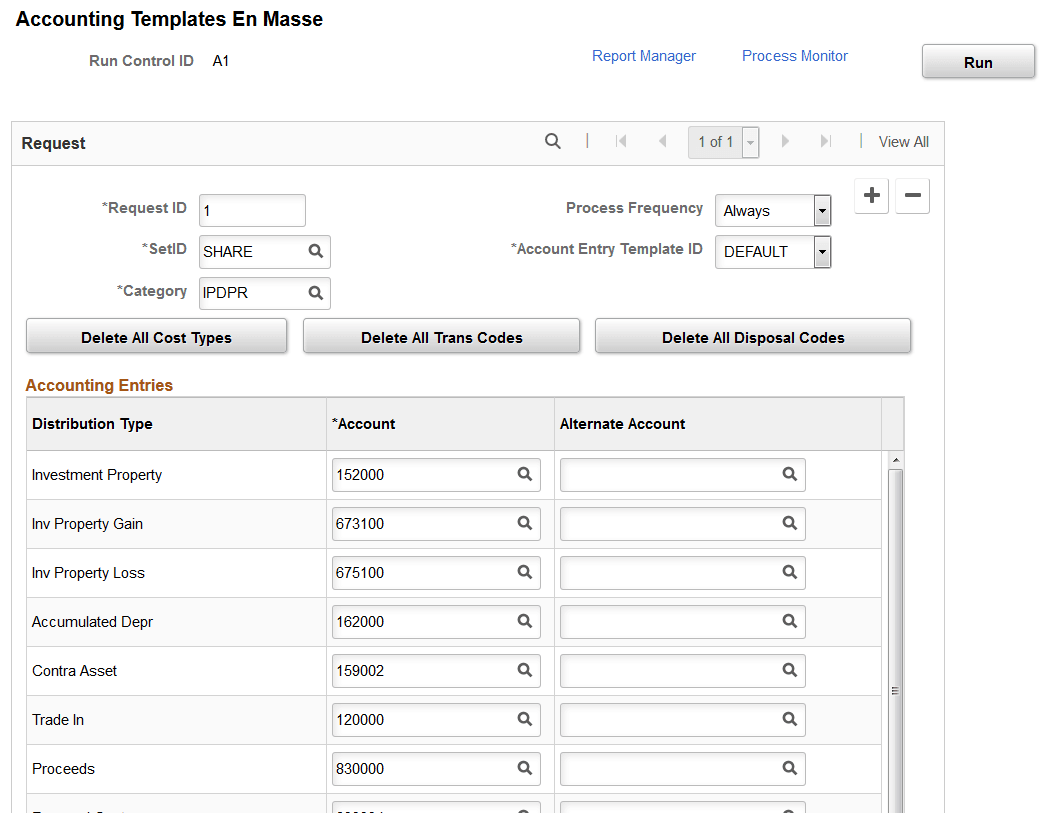This screenshot has width=1047, height=813.
Task: Delete the current request row with minus icon
Action: pos(912,196)
